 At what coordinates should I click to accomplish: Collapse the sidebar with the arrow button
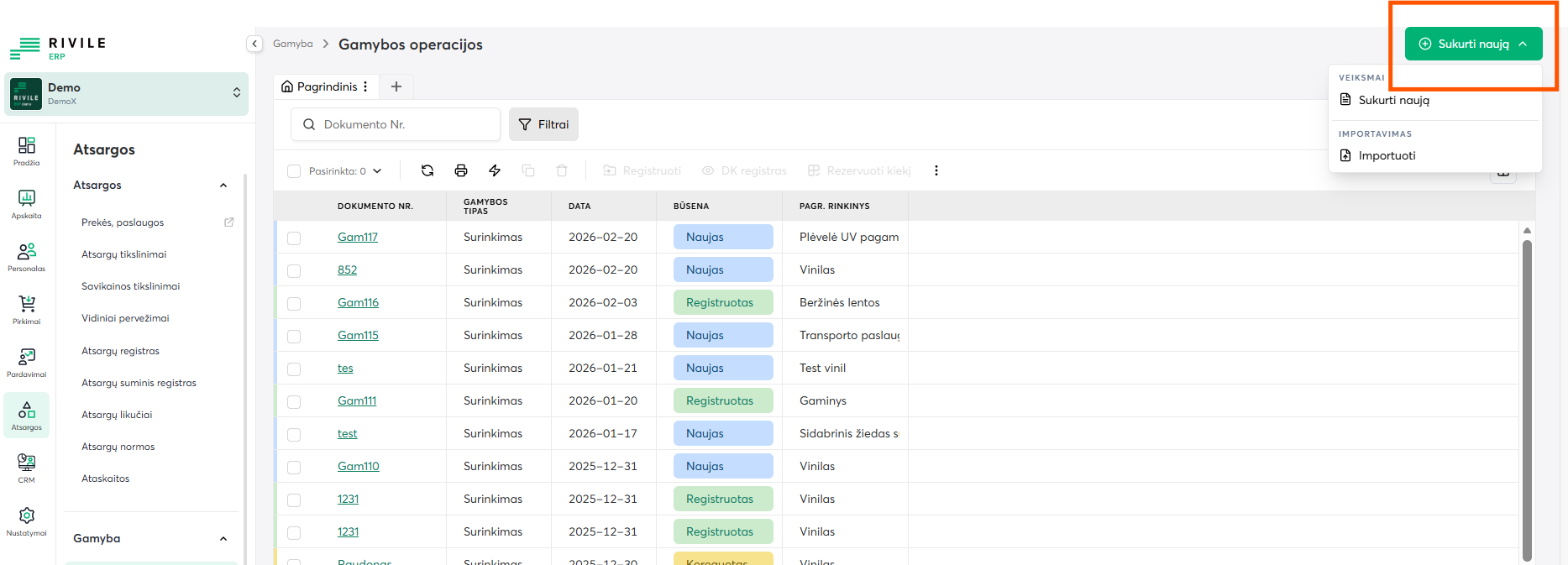(x=254, y=44)
